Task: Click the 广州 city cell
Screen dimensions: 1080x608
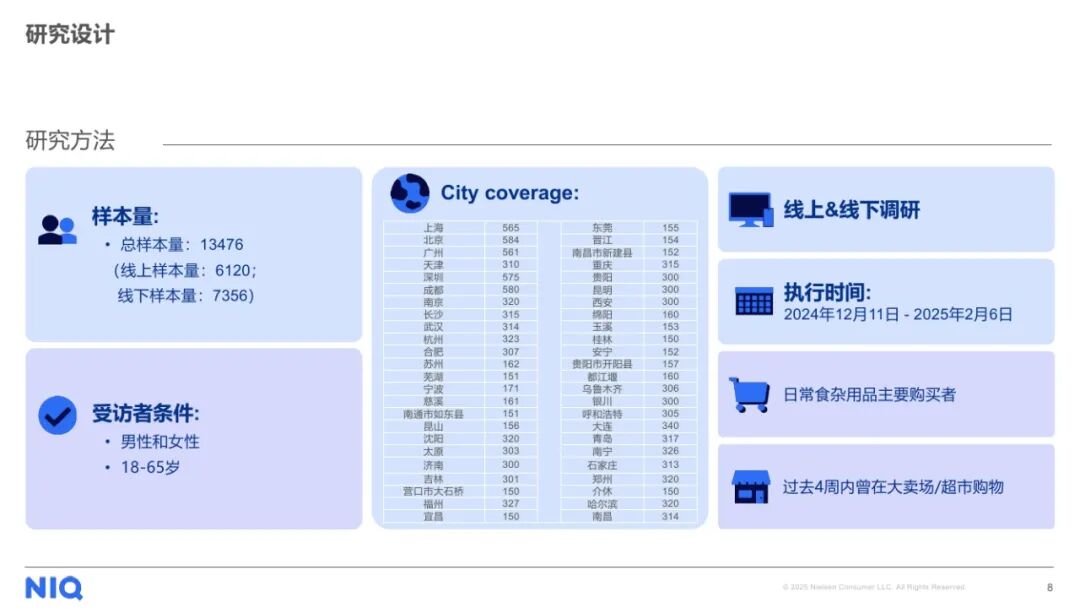Action: (433, 253)
